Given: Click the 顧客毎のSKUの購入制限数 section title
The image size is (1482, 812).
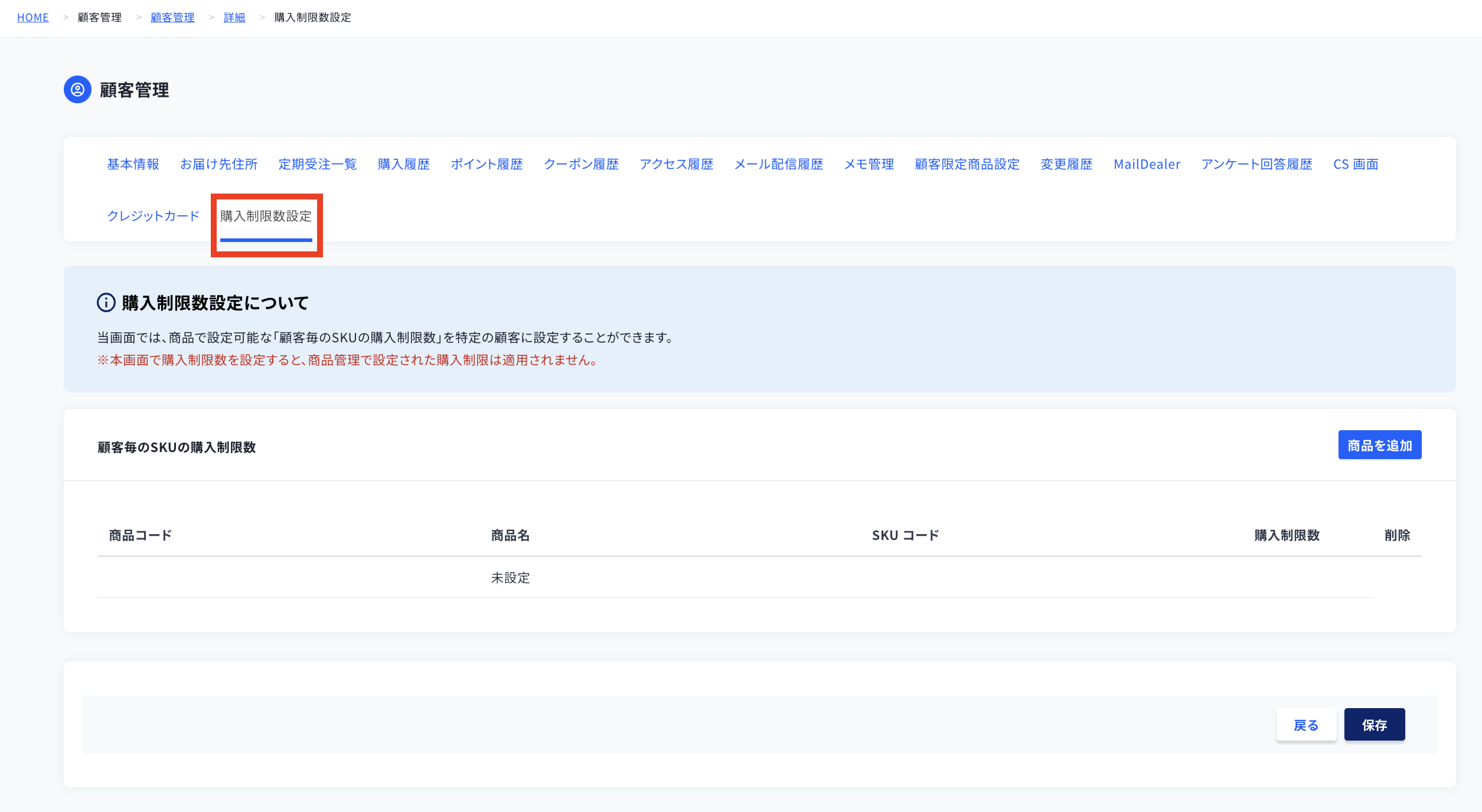Looking at the screenshot, I should pos(177,447).
